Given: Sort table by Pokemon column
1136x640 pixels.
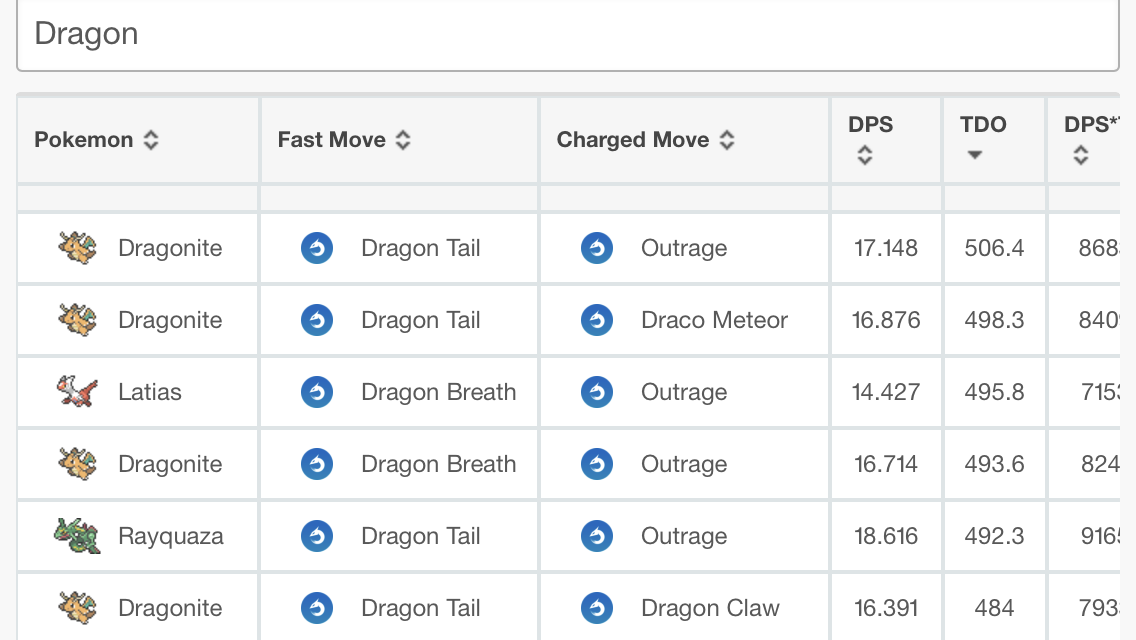Looking at the screenshot, I should tap(151, 140).
